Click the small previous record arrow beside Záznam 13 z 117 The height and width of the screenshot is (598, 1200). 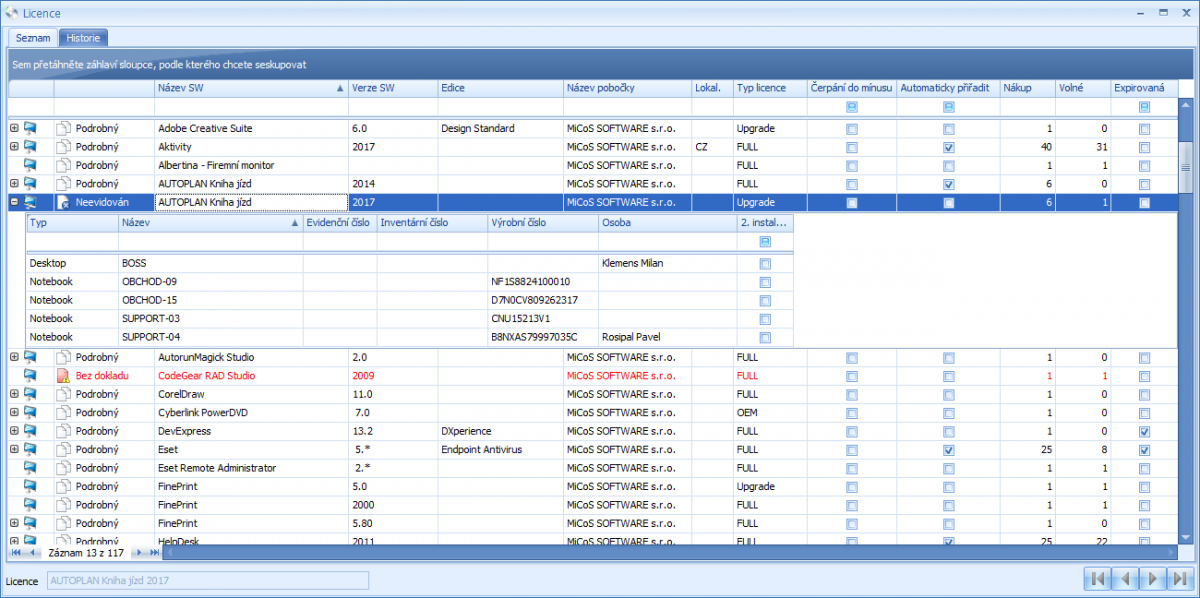(x=33, y=552)
